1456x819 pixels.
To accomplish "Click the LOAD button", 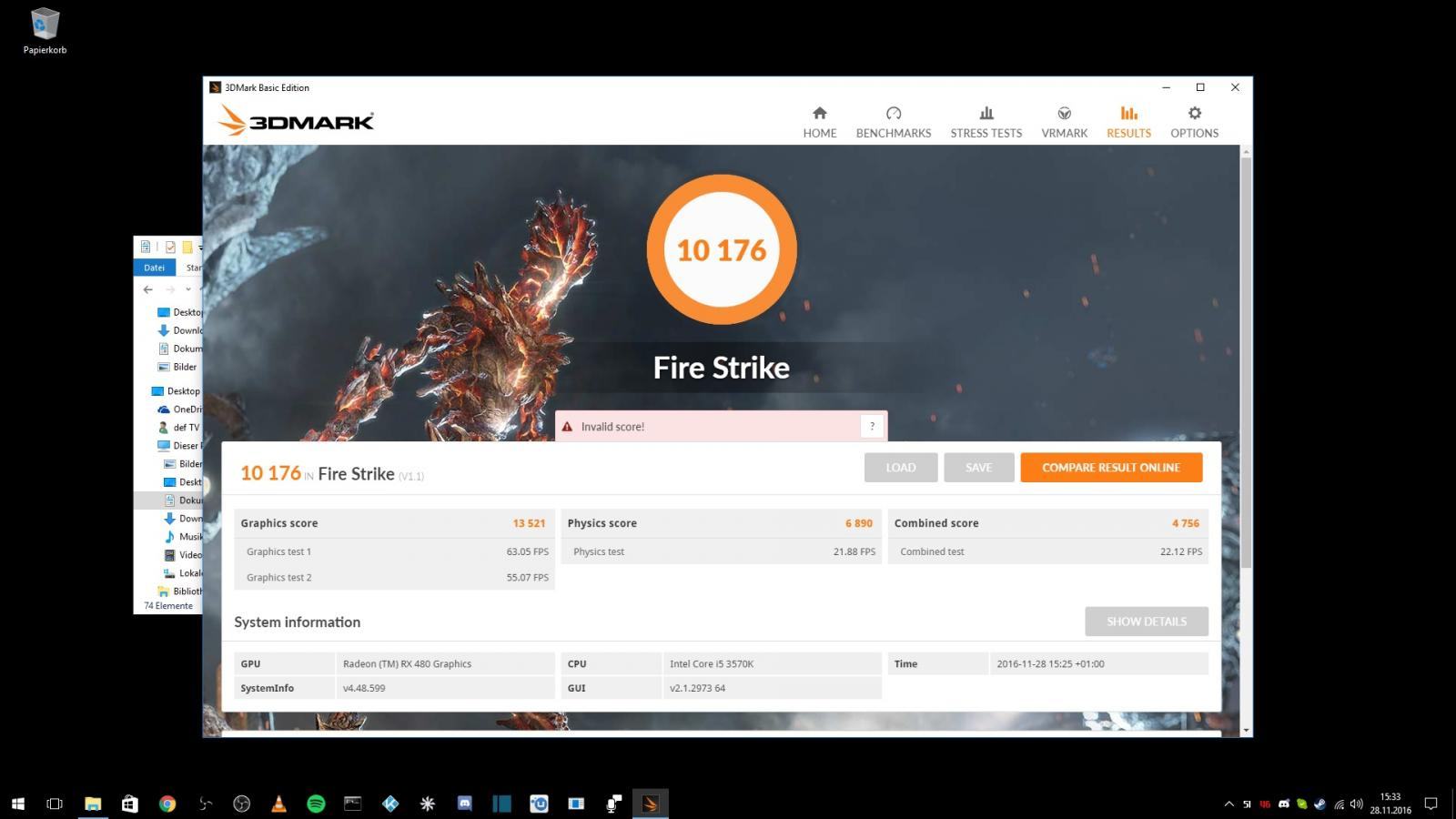I will 900,467.
